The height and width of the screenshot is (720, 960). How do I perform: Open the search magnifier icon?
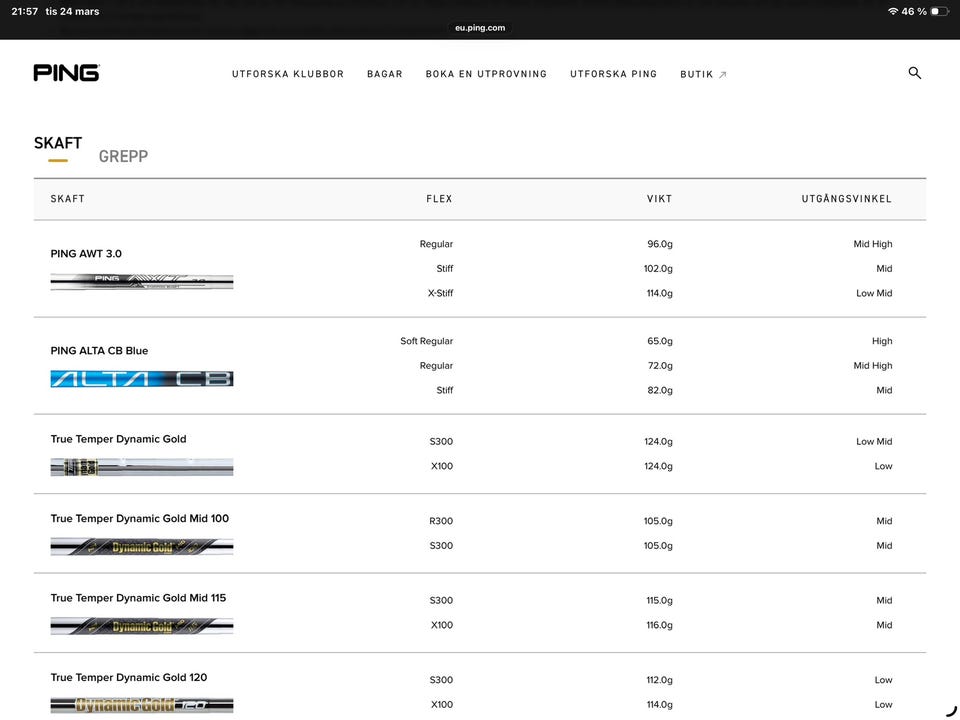point(914,73)
